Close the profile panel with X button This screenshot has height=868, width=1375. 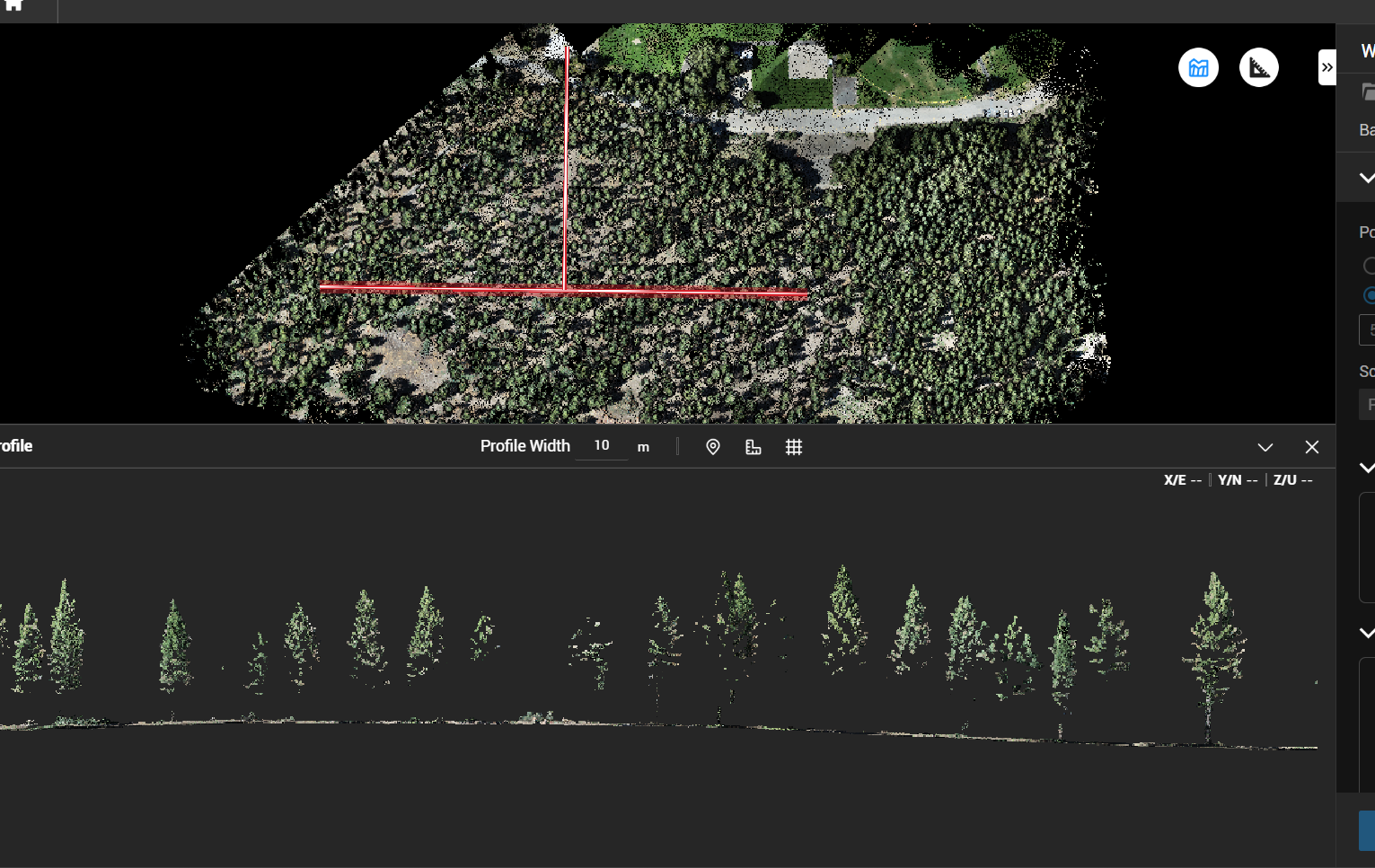point(1312,447)
